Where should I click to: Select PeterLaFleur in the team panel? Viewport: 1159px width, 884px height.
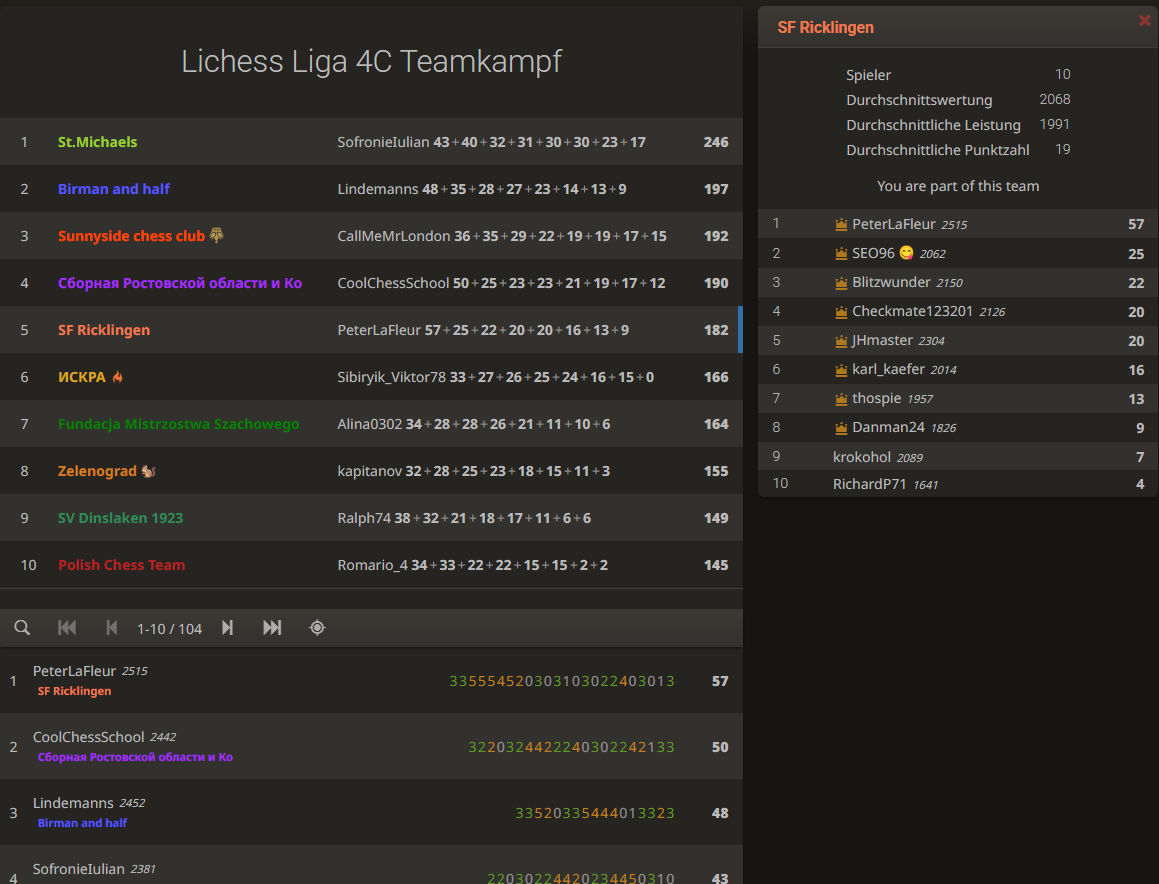(889, 223)
